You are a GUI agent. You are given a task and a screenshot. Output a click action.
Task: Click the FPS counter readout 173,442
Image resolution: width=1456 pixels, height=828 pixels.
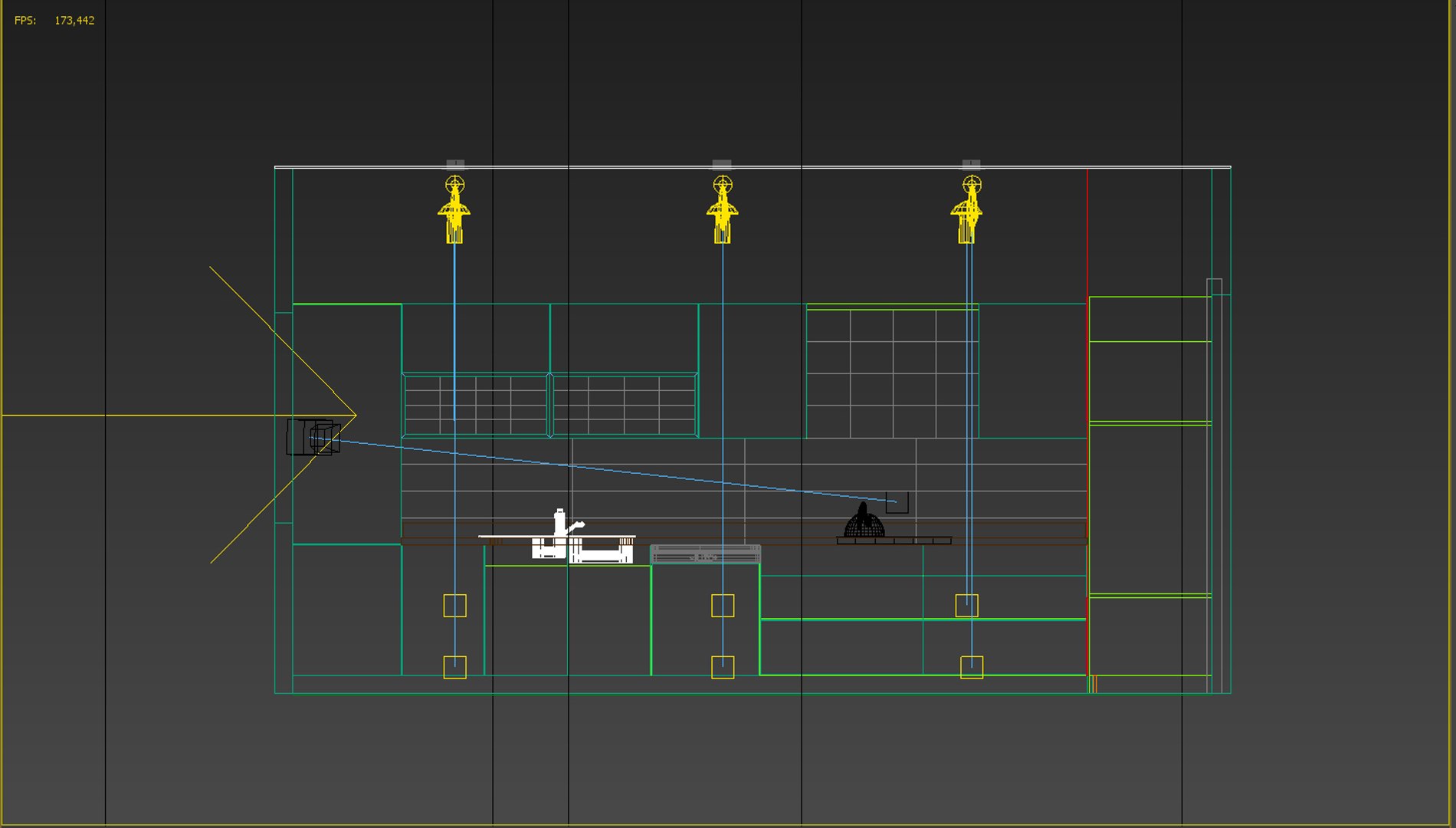tap(74, 21)
